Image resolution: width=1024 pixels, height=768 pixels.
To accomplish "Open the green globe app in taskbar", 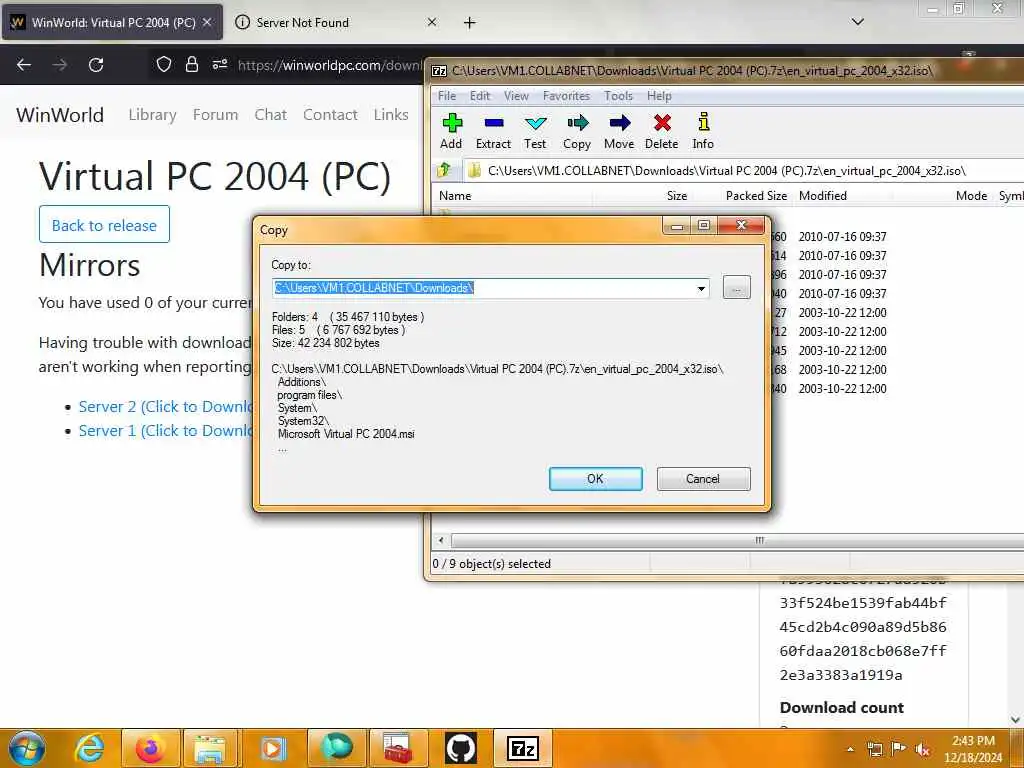I will tap(336, 748).
